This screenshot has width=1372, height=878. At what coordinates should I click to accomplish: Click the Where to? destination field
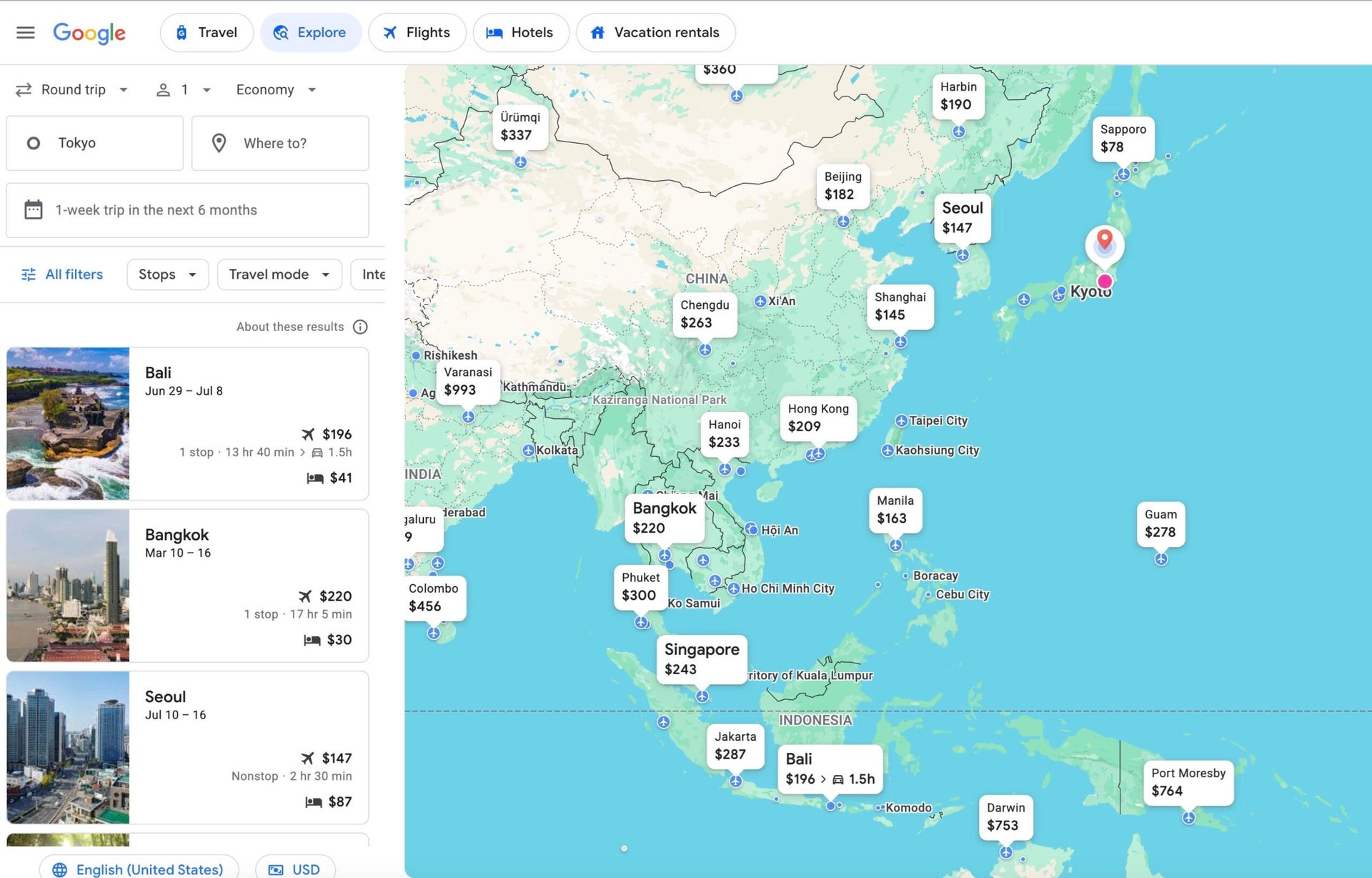click(x=280, y=143)
